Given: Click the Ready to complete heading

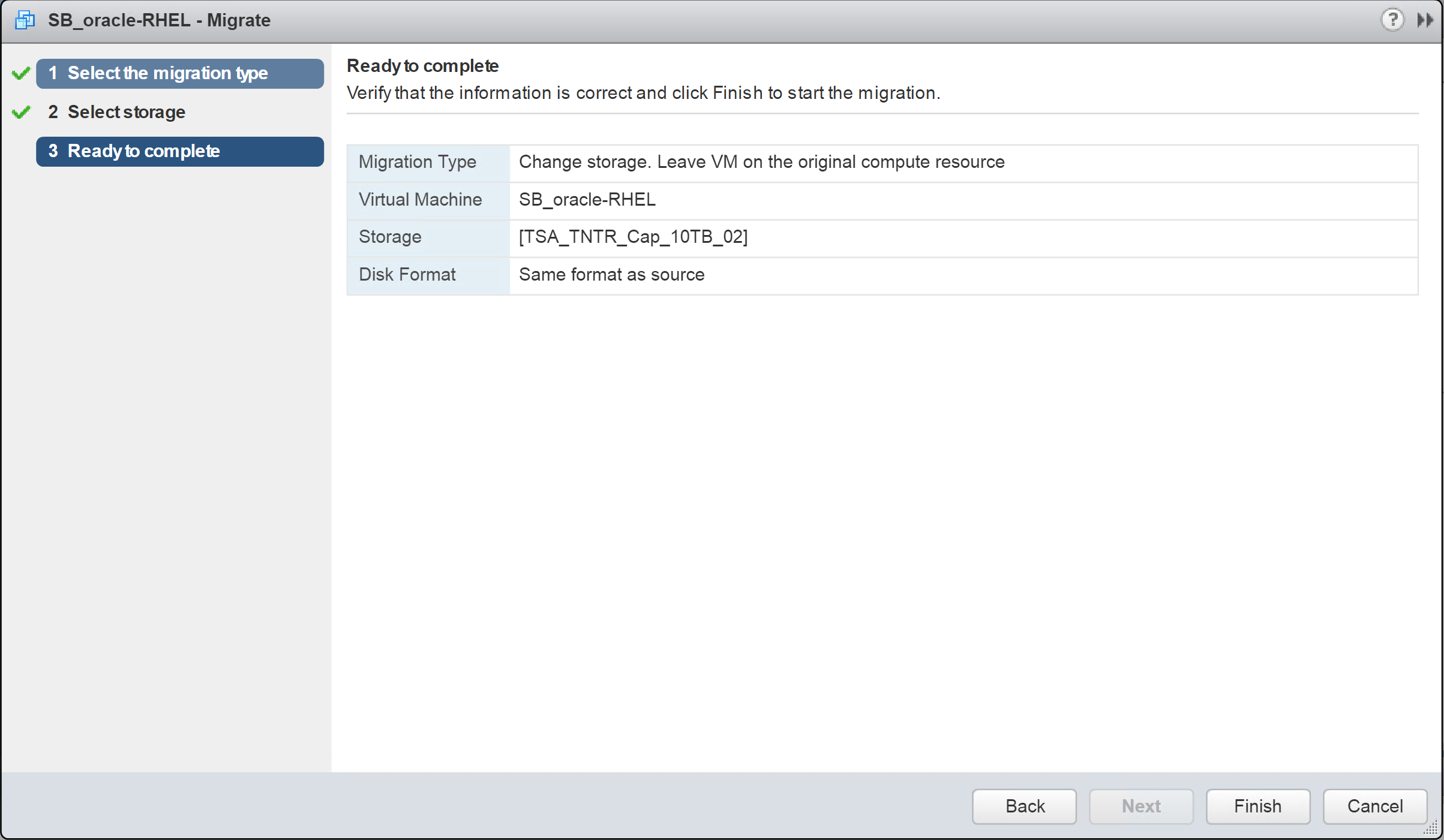Looking at the screenshot, I should click(422, 66).
